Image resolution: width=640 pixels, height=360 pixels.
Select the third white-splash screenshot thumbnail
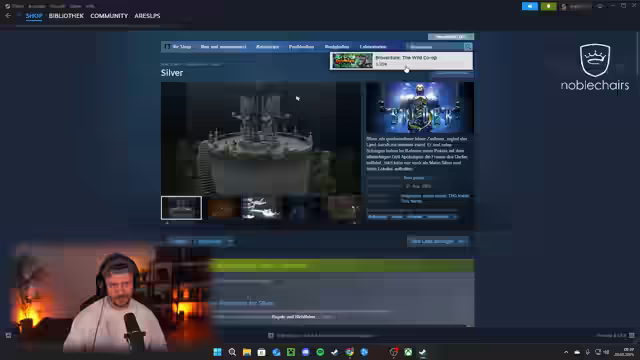click(x=261, y=208)
